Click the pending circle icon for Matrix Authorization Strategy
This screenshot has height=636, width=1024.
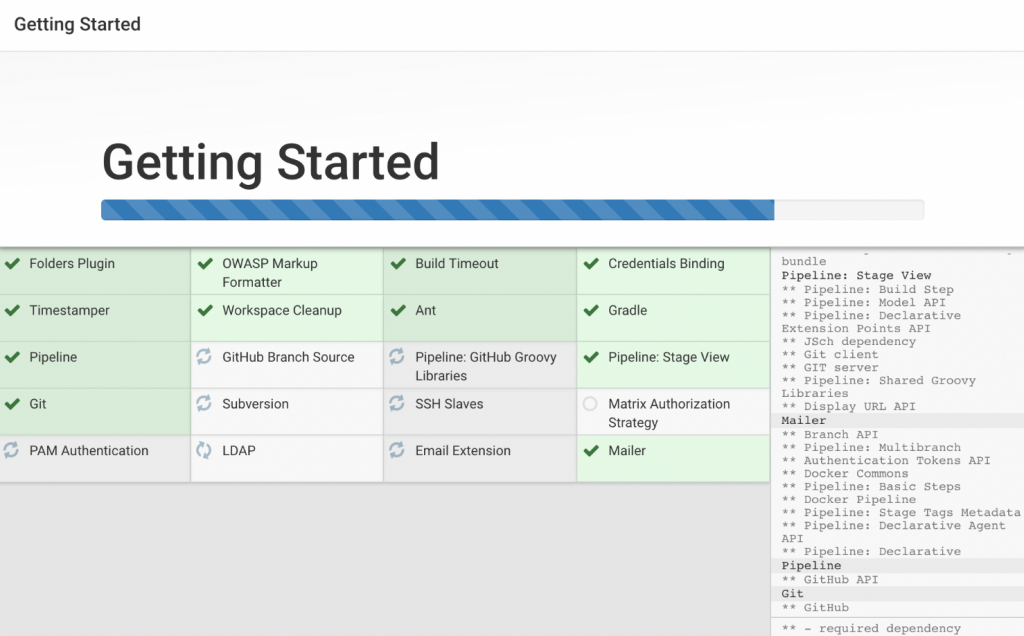click(x=590, y=404)
